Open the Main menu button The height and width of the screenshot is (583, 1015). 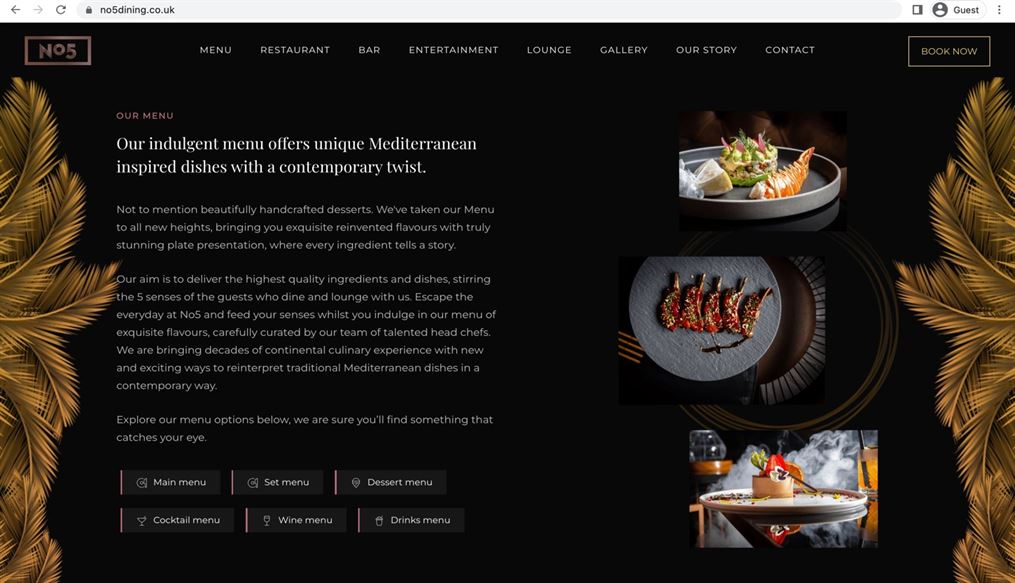coord(171,482)
